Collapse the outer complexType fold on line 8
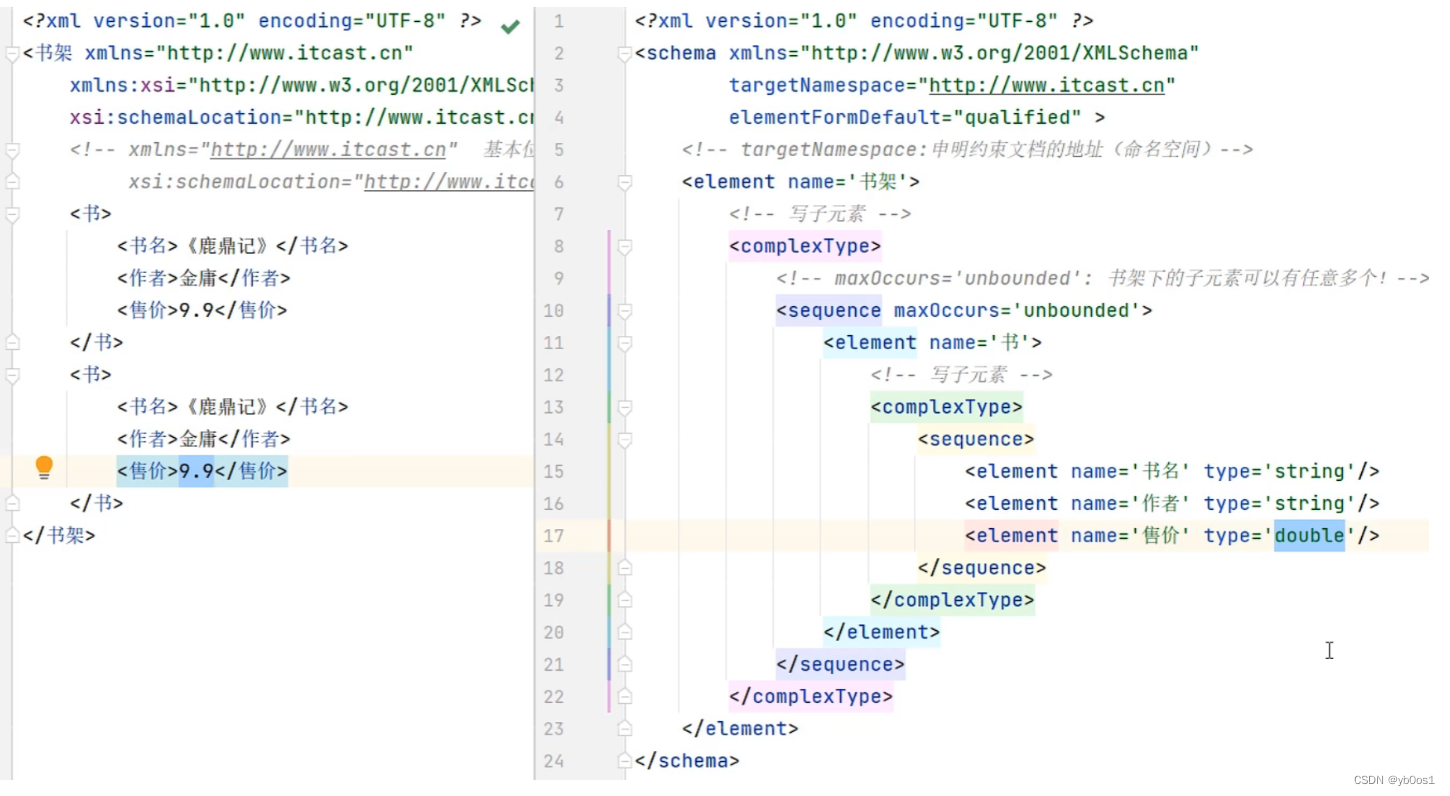 (x=625, y=246)
